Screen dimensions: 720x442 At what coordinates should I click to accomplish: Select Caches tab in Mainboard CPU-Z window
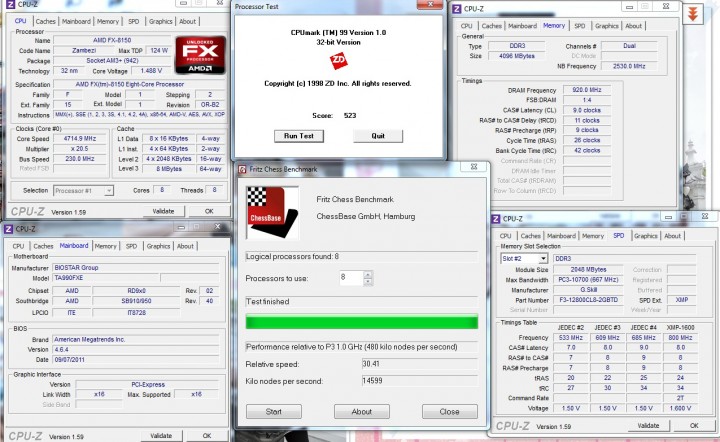[43, 246]
